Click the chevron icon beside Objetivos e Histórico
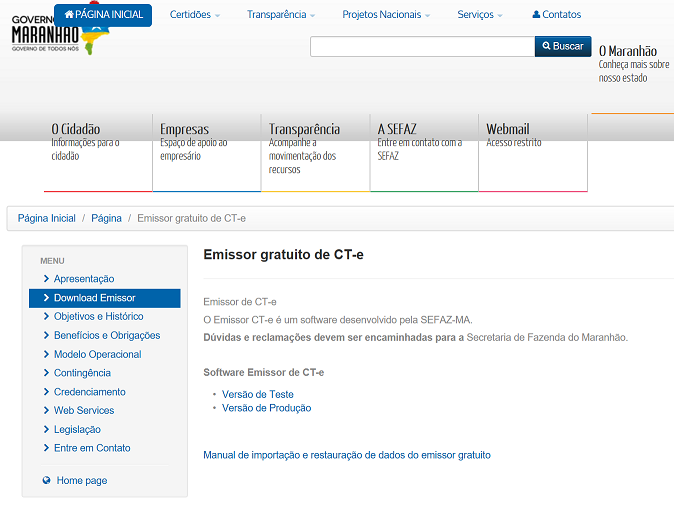674x509 pixels. [x=46, y=316]
